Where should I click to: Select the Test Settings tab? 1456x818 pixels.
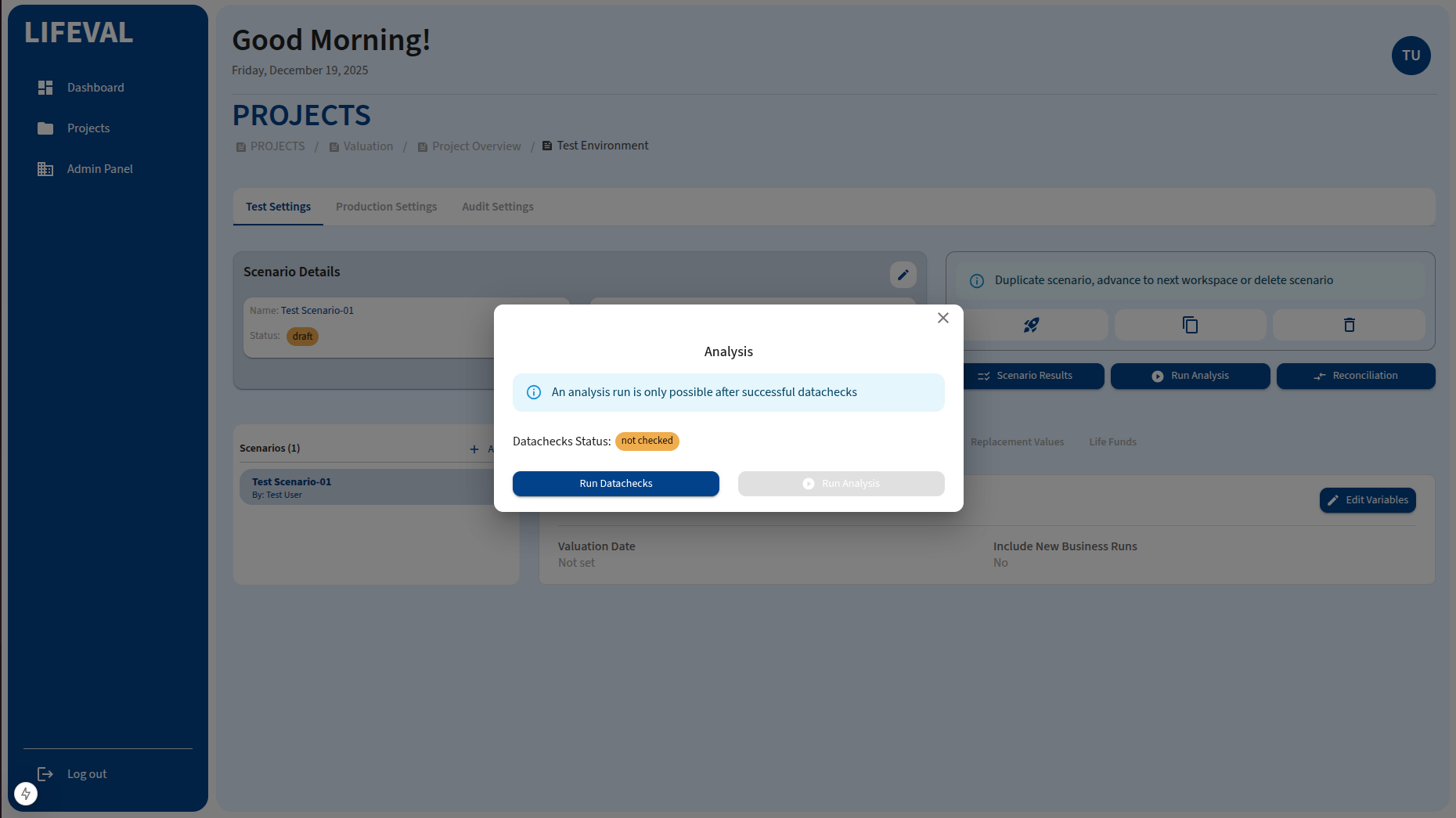coord(278,207)
